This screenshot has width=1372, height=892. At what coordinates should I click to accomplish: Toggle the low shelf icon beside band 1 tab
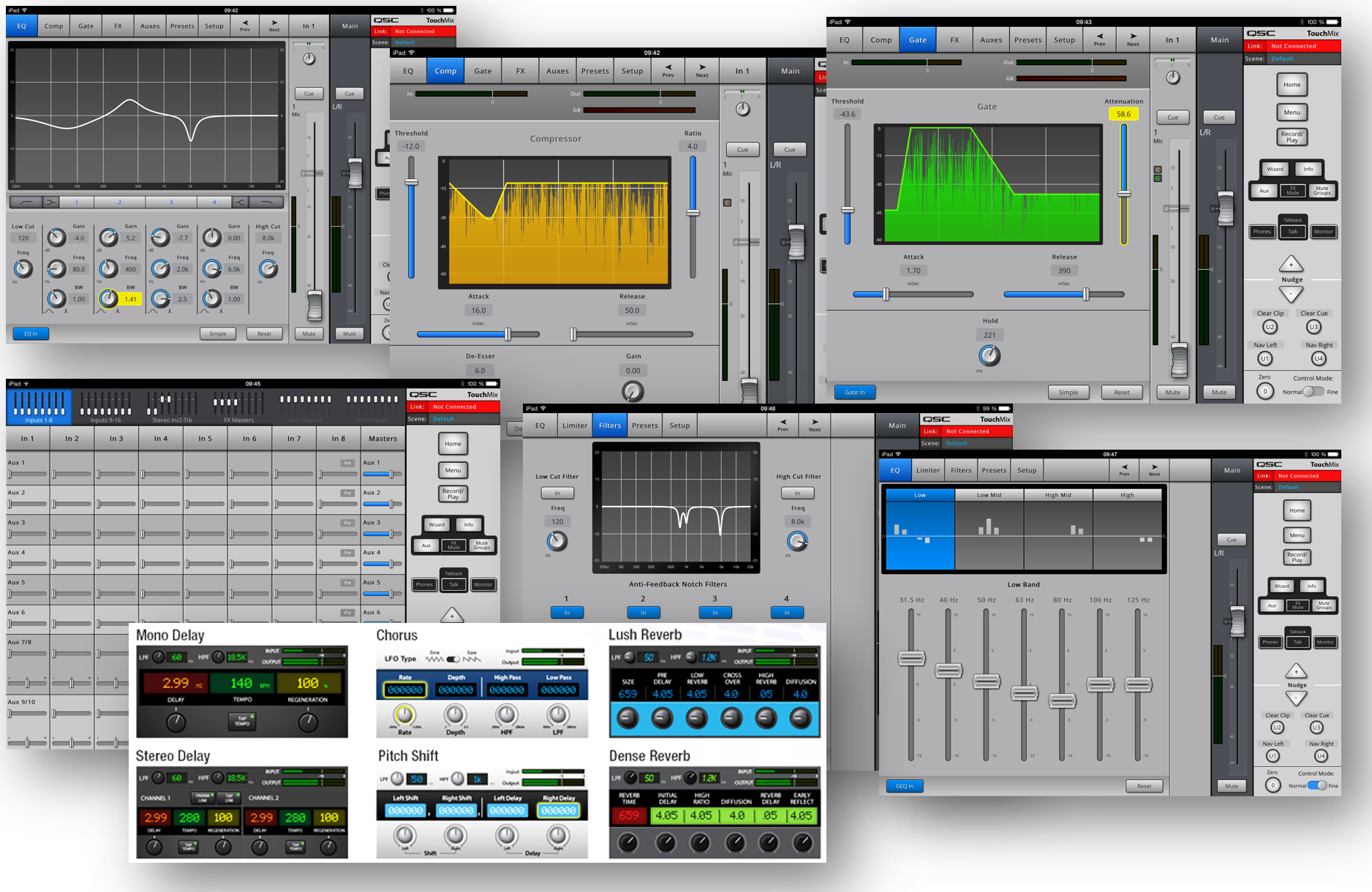tap(50, 202)
